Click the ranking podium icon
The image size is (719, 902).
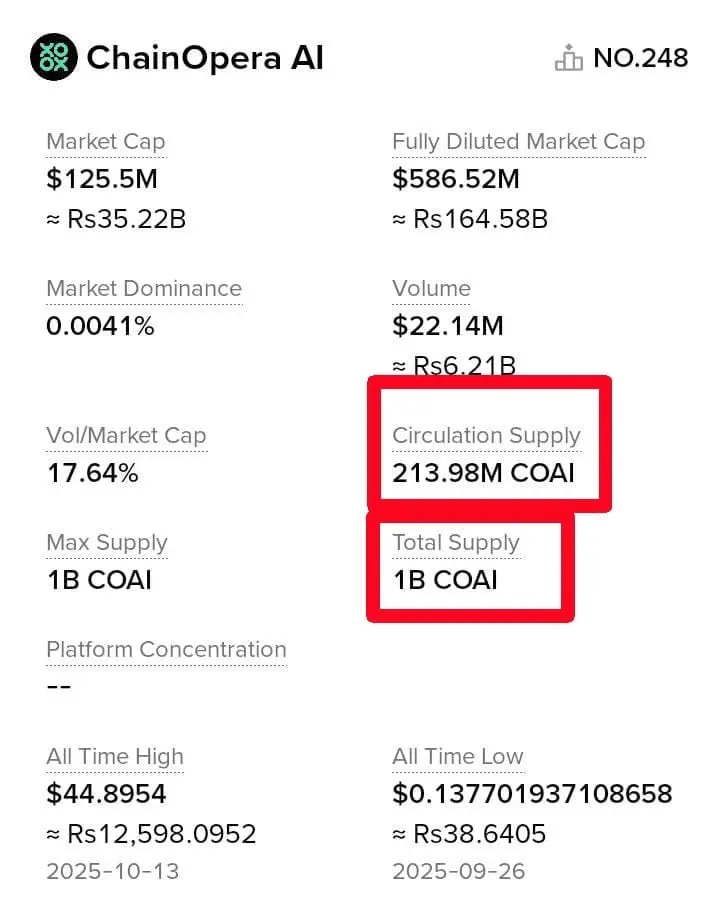coord(568,59)
